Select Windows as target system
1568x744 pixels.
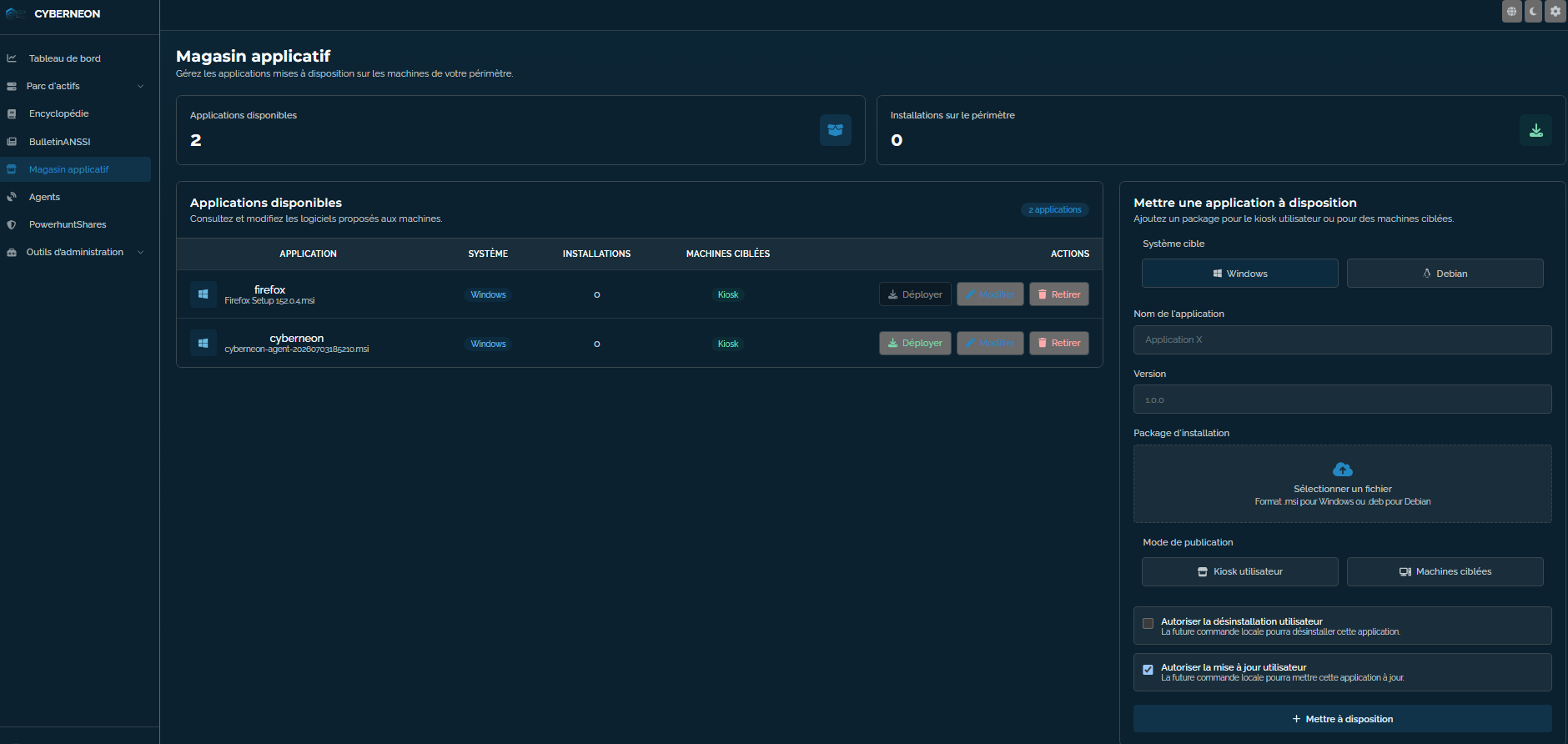coord(1239,274)
